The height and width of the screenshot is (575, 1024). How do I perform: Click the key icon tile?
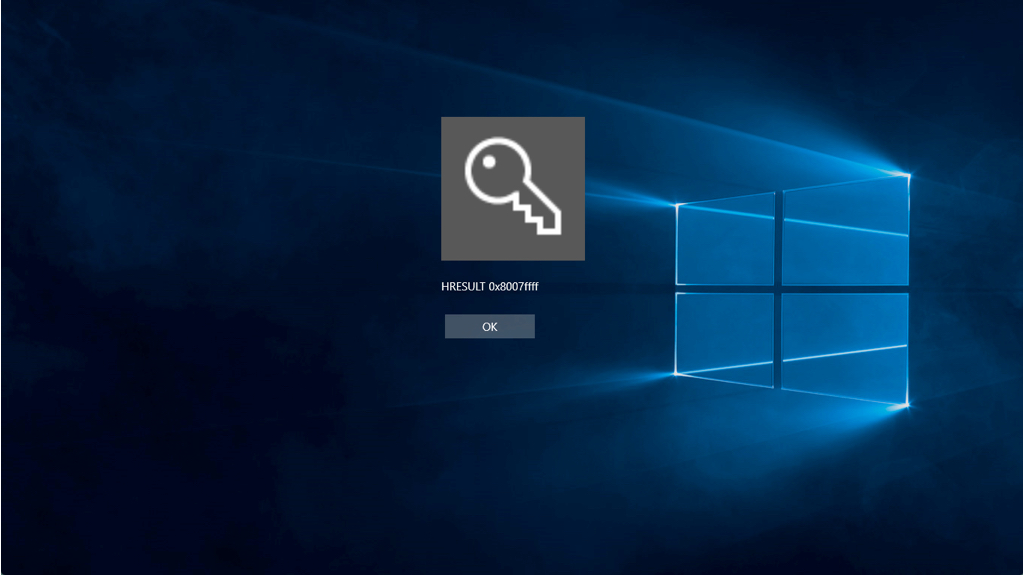pyautogui.click(x=513, y=189)
